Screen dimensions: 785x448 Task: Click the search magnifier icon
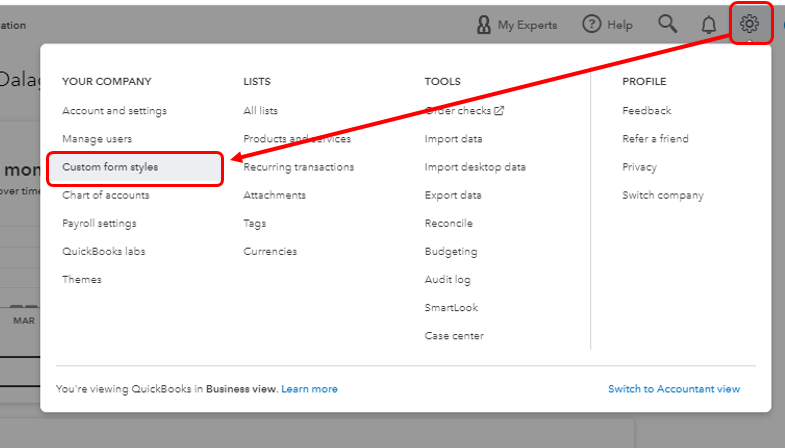668,24
